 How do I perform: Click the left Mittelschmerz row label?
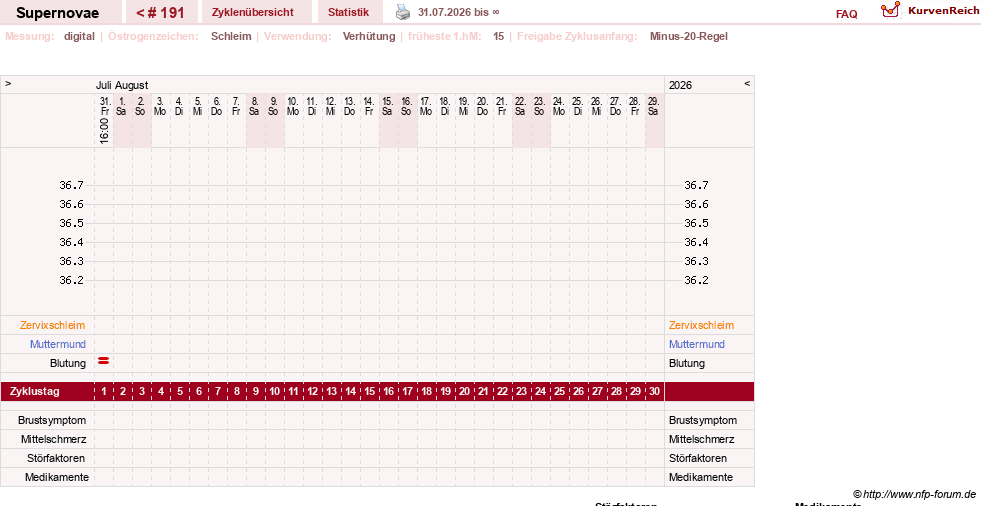(x=53, y=439)
